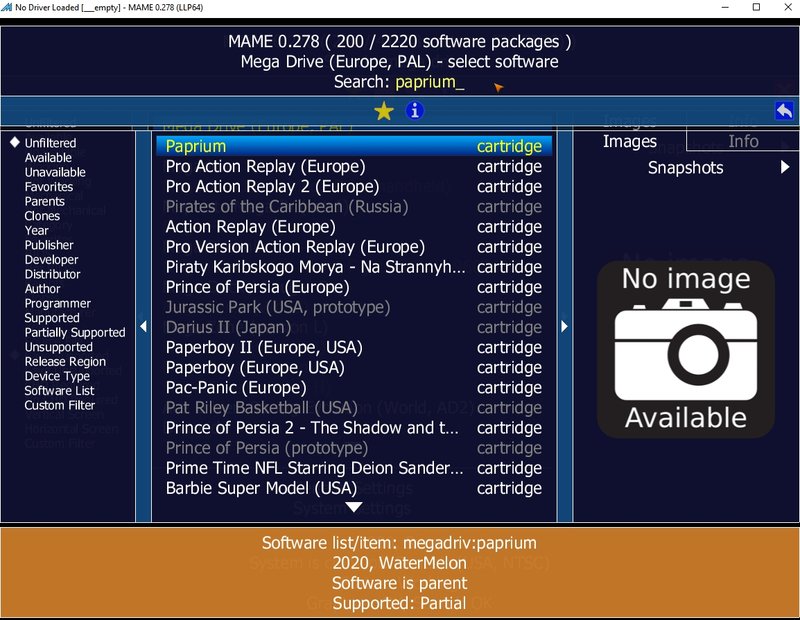Choose the Partially Supported filter

point(75,333)
